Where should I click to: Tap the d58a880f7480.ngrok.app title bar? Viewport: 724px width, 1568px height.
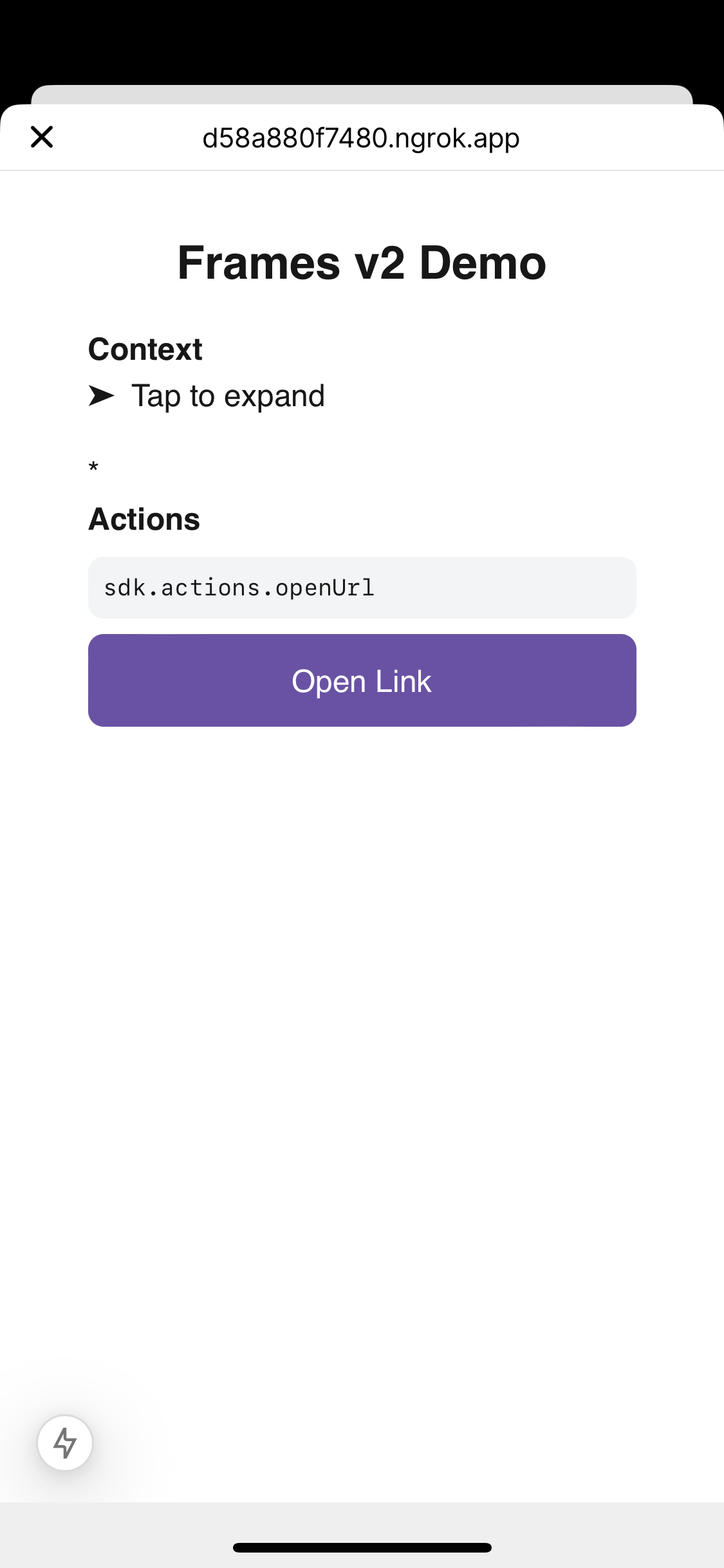[362, 137]
